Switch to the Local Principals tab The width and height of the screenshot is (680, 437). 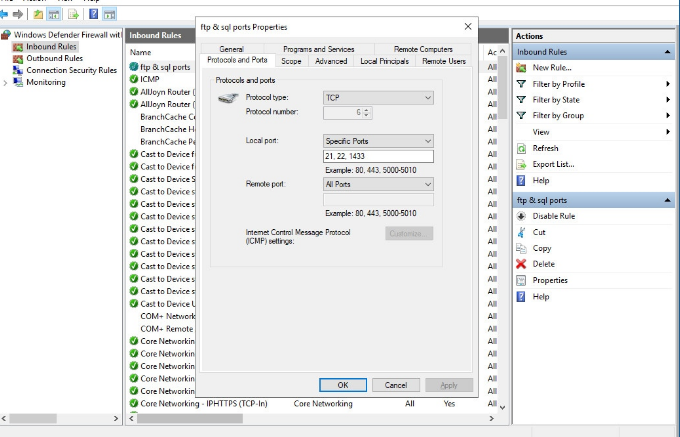tap(385, 61)
